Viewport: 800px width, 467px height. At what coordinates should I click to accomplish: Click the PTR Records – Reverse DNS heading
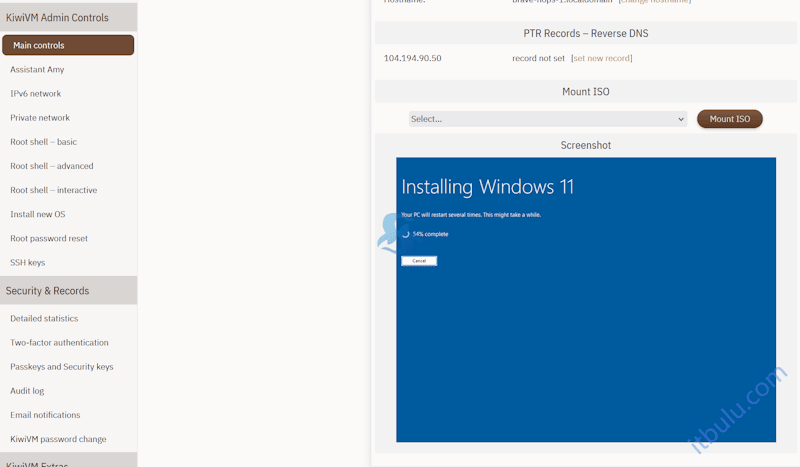tap(586, 33)
